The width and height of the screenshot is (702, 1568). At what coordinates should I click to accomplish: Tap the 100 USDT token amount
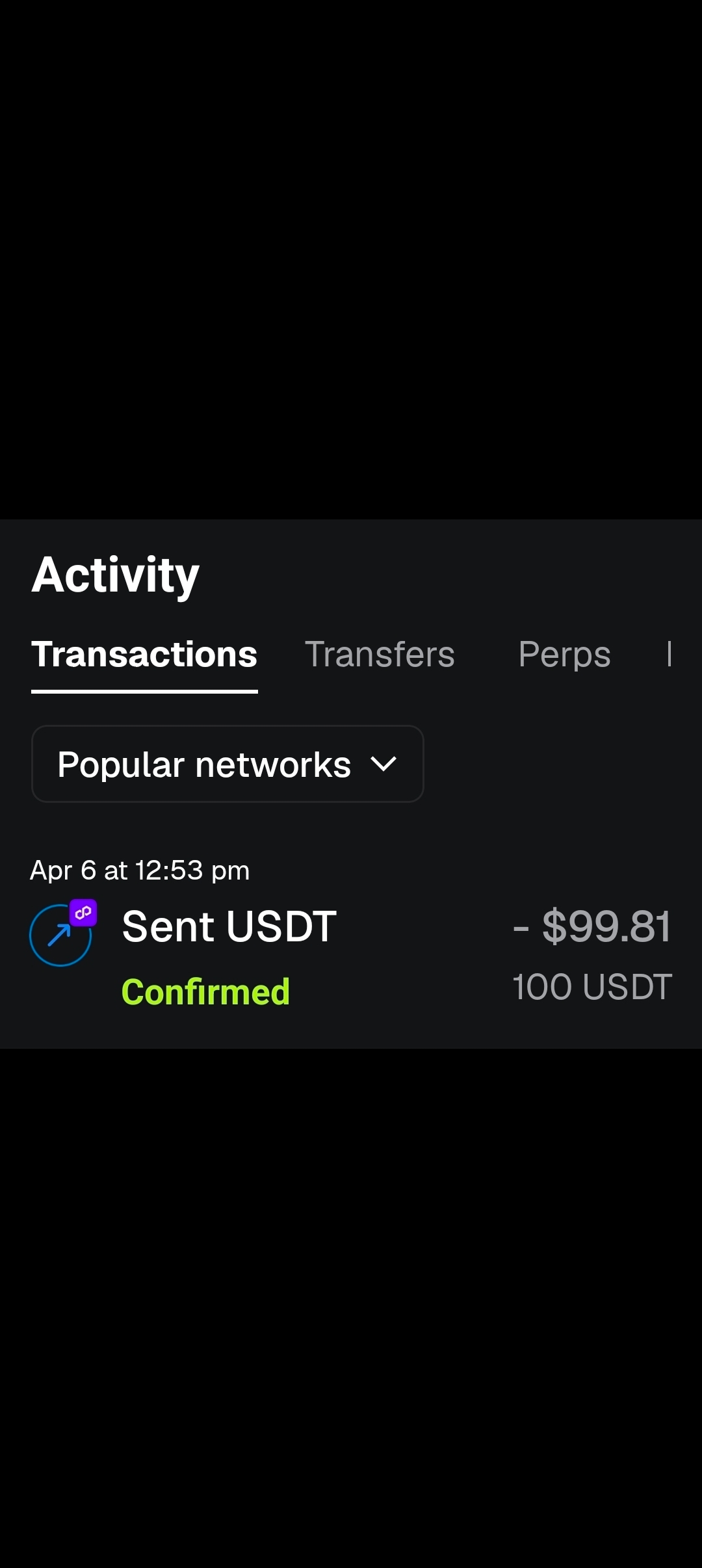pos(591,987)
